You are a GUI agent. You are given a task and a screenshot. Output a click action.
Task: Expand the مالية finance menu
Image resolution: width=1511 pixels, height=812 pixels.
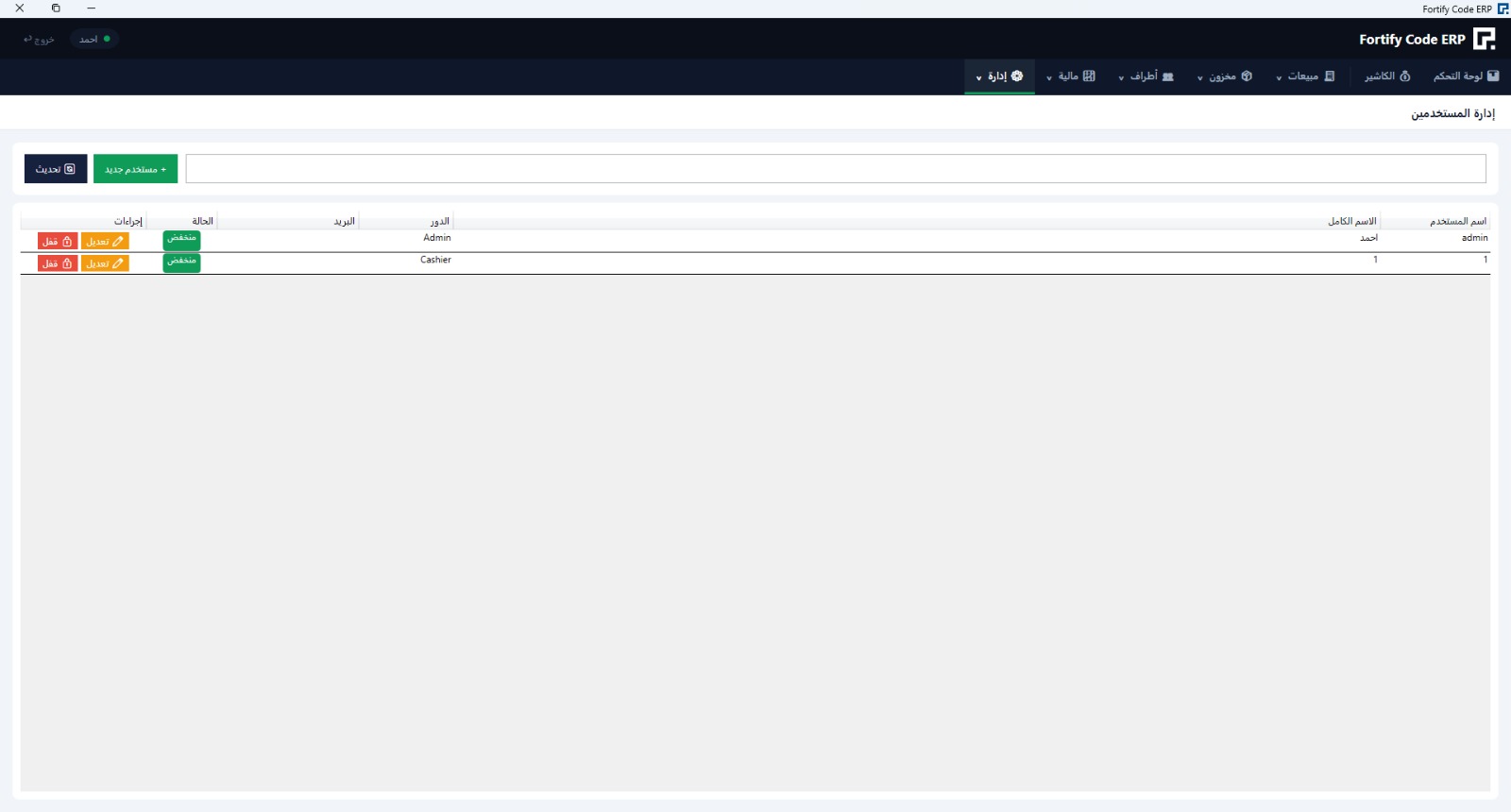pyautogui.click(x=1070, y=76)
